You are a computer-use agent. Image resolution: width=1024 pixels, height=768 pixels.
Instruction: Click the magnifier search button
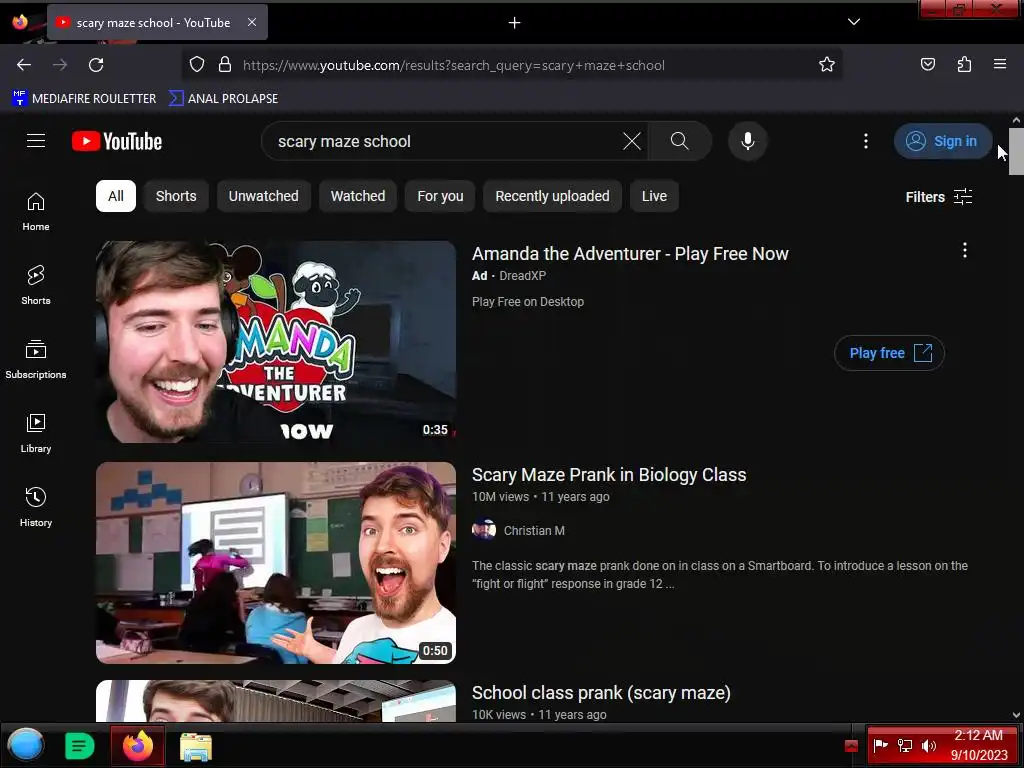point(679,141)
